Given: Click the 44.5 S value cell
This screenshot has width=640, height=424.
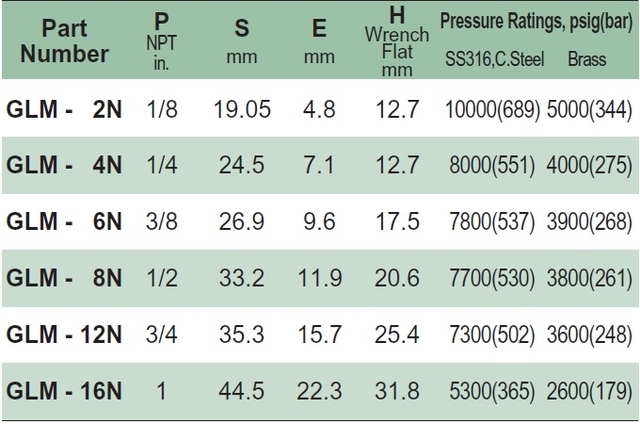Looking at the screenshot, I should click(242, 391).
